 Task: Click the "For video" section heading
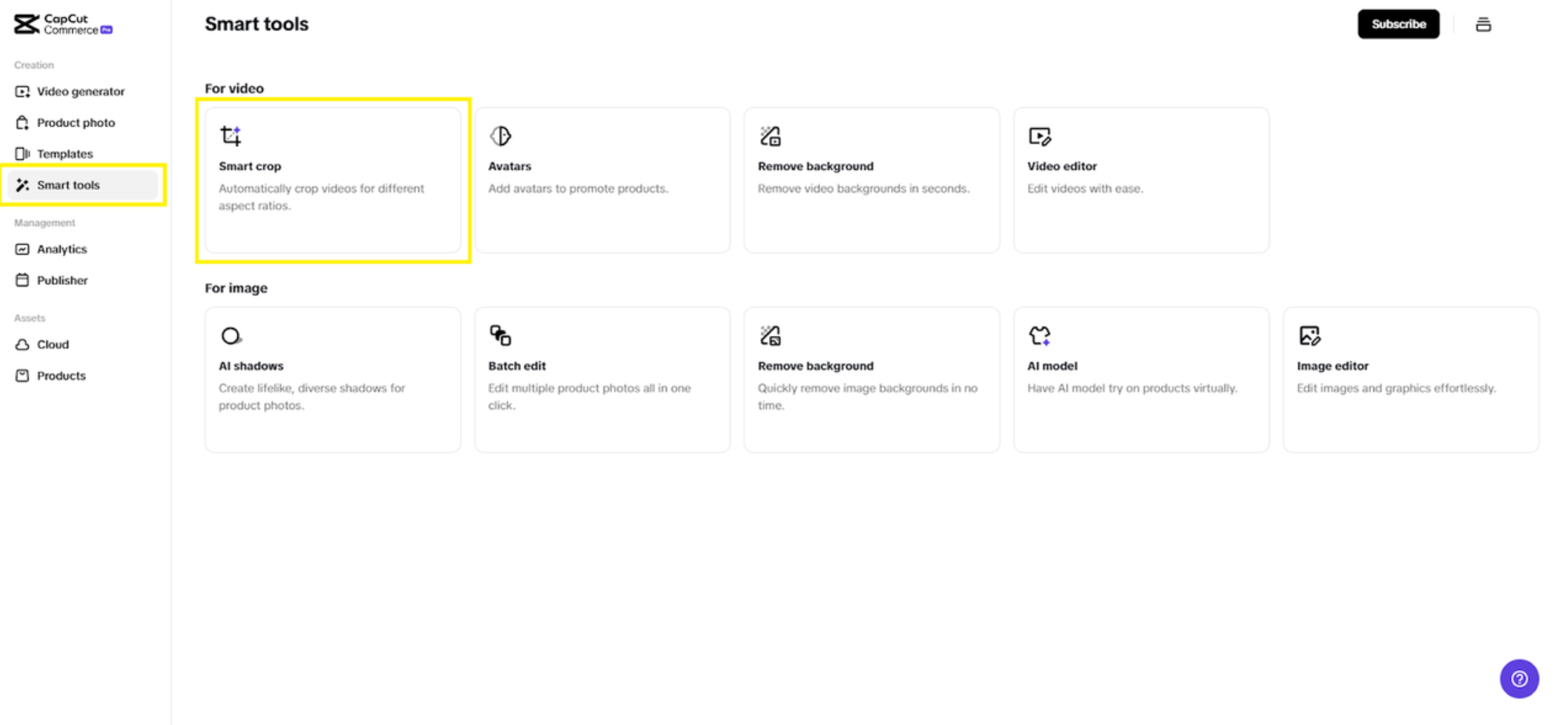tap(234, 89)
